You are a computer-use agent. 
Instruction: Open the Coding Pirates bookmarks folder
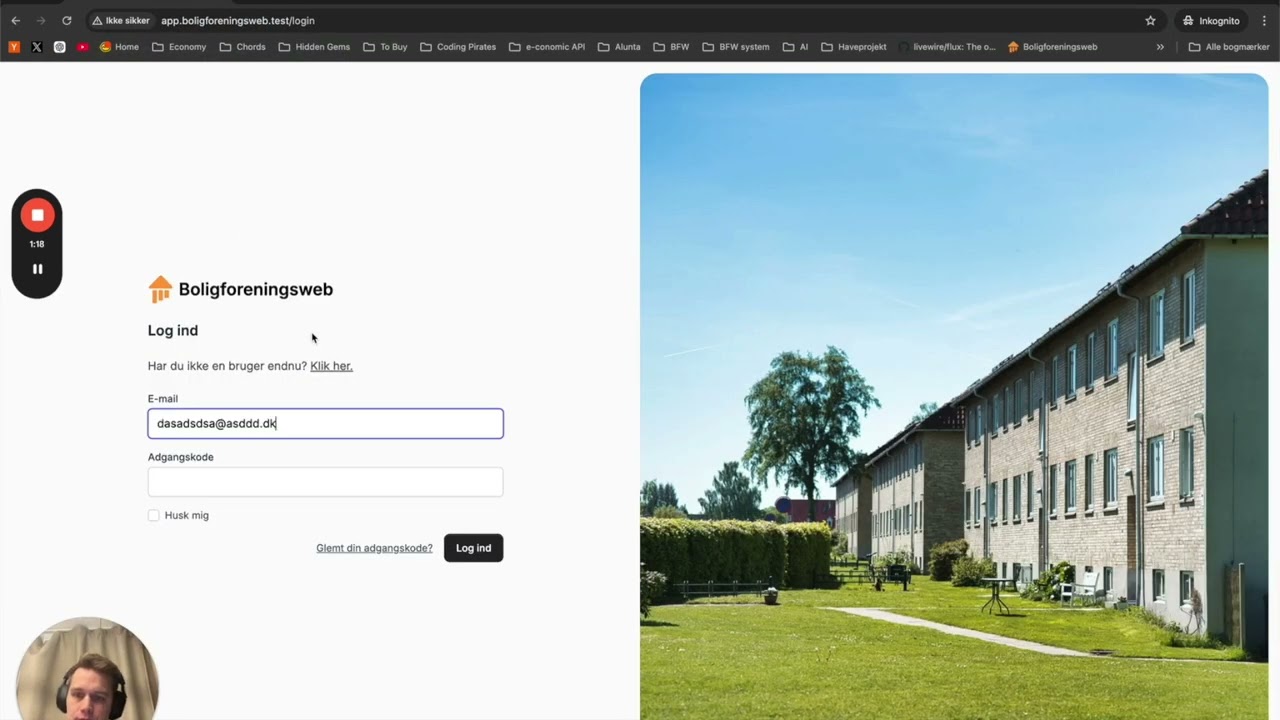pyautogui.click(x=458, y=47)
